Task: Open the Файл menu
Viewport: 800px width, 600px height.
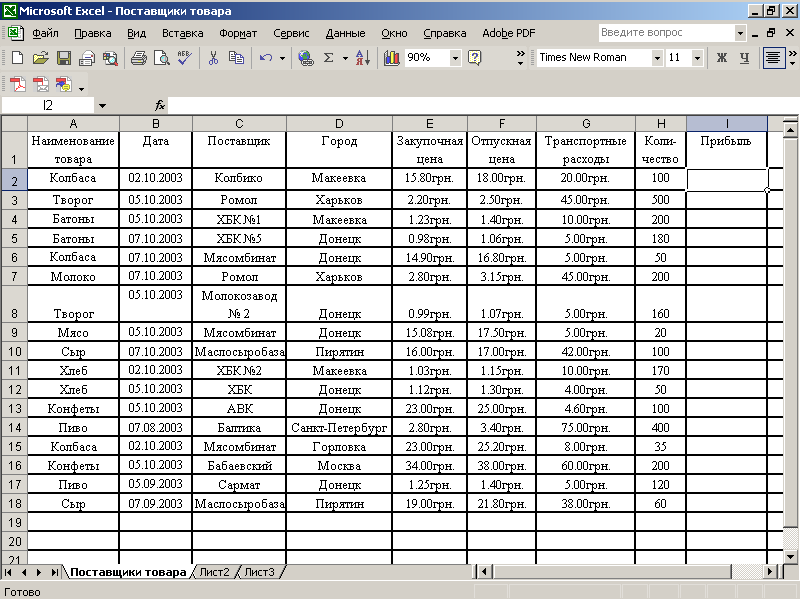Action: pos(45,33)
